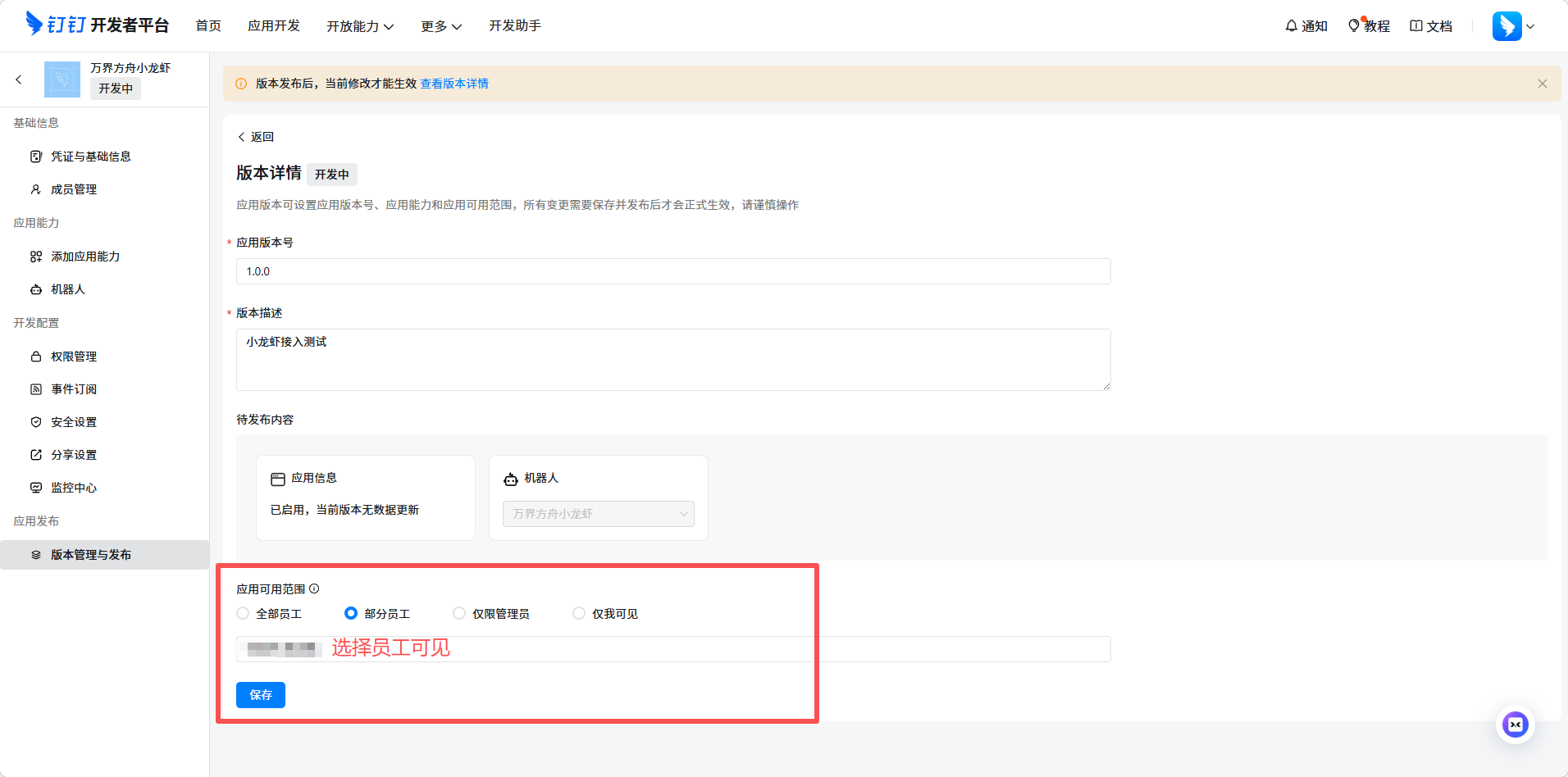Select the 全部员工 radio option
Image resolution: width=1568 pixels, height=777 pixels.
pos(243,613)
